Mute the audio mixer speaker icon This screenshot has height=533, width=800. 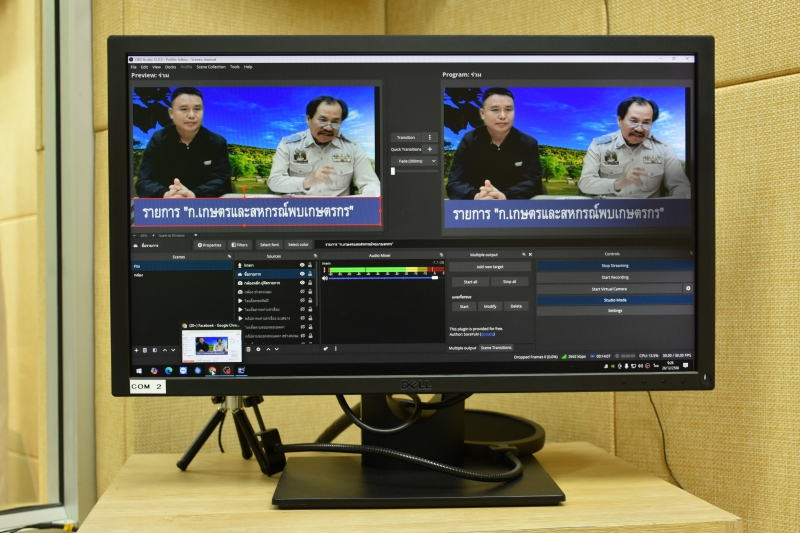point(325,278)
